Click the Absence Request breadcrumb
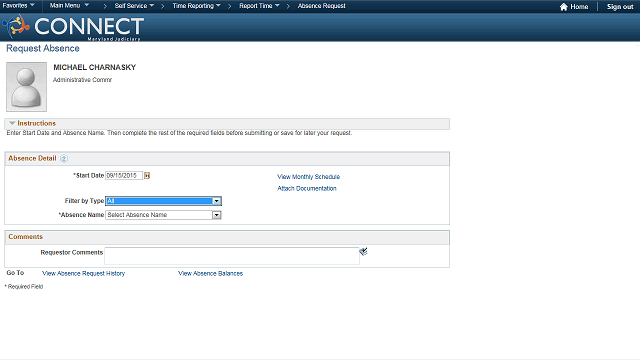This screenshot has width=640, height=360. click(x=322, y=6)
